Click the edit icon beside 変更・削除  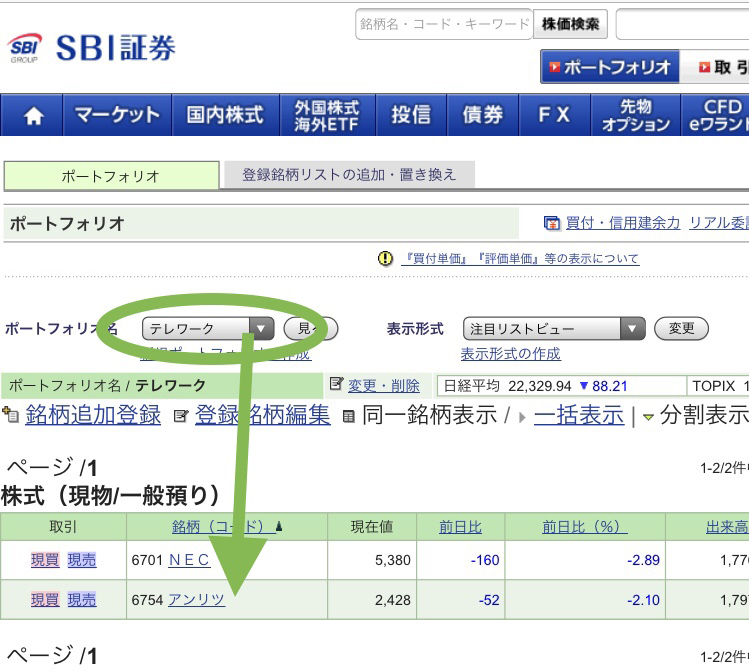(337, 384)
